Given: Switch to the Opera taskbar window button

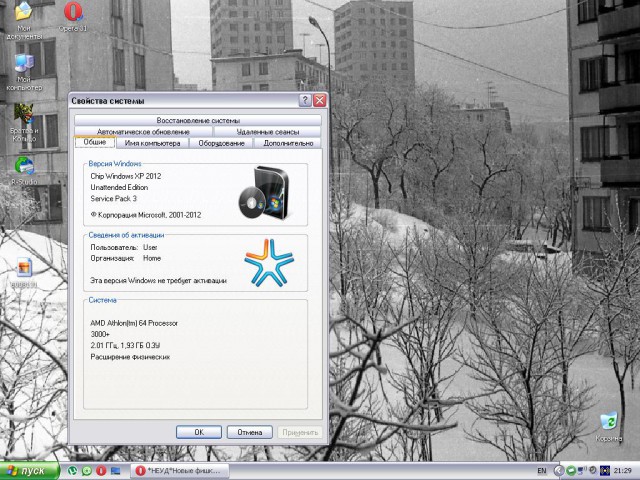Looking at the screenshot, I should point(180,471).
